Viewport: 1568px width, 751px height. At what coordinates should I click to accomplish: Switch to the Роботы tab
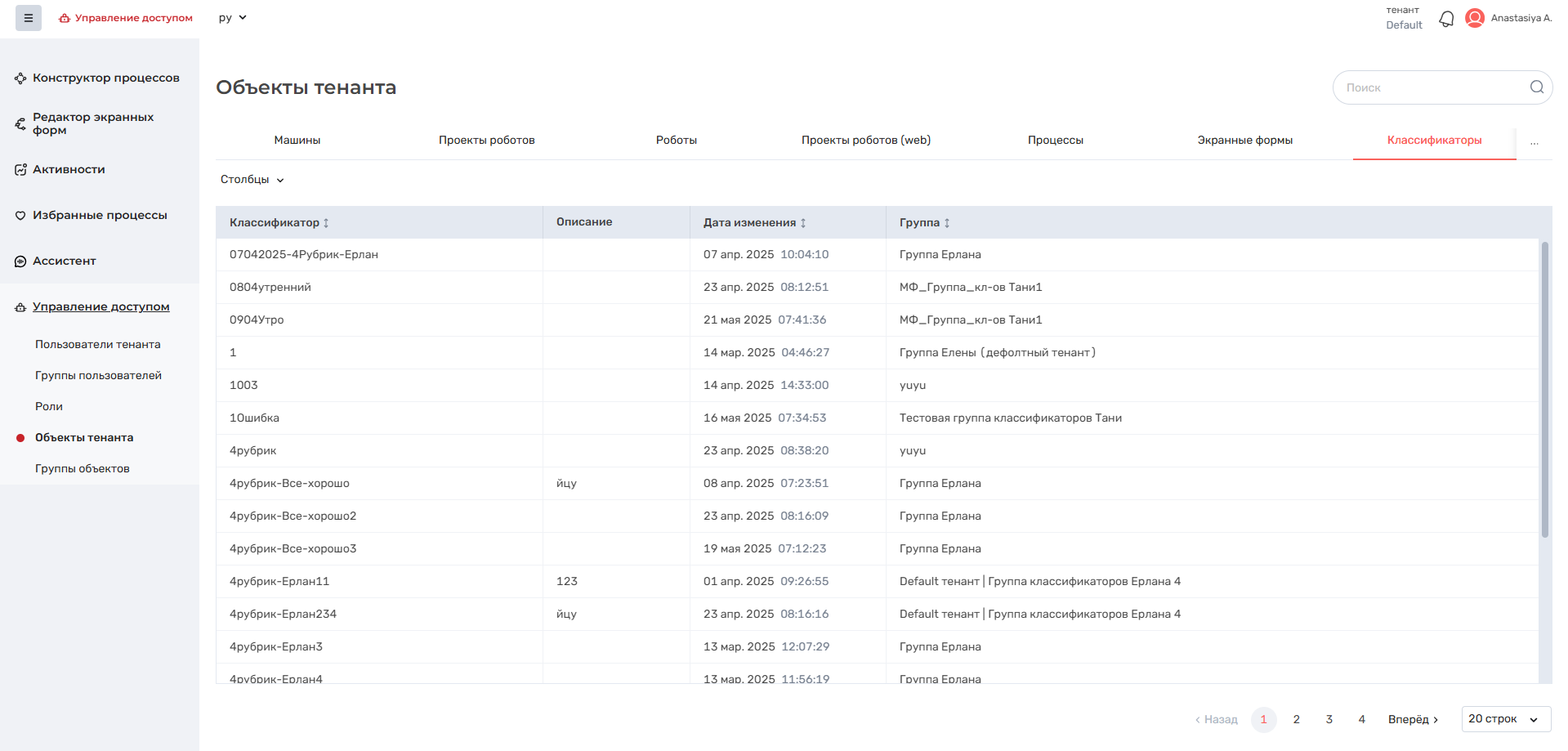tap(676, 141)
